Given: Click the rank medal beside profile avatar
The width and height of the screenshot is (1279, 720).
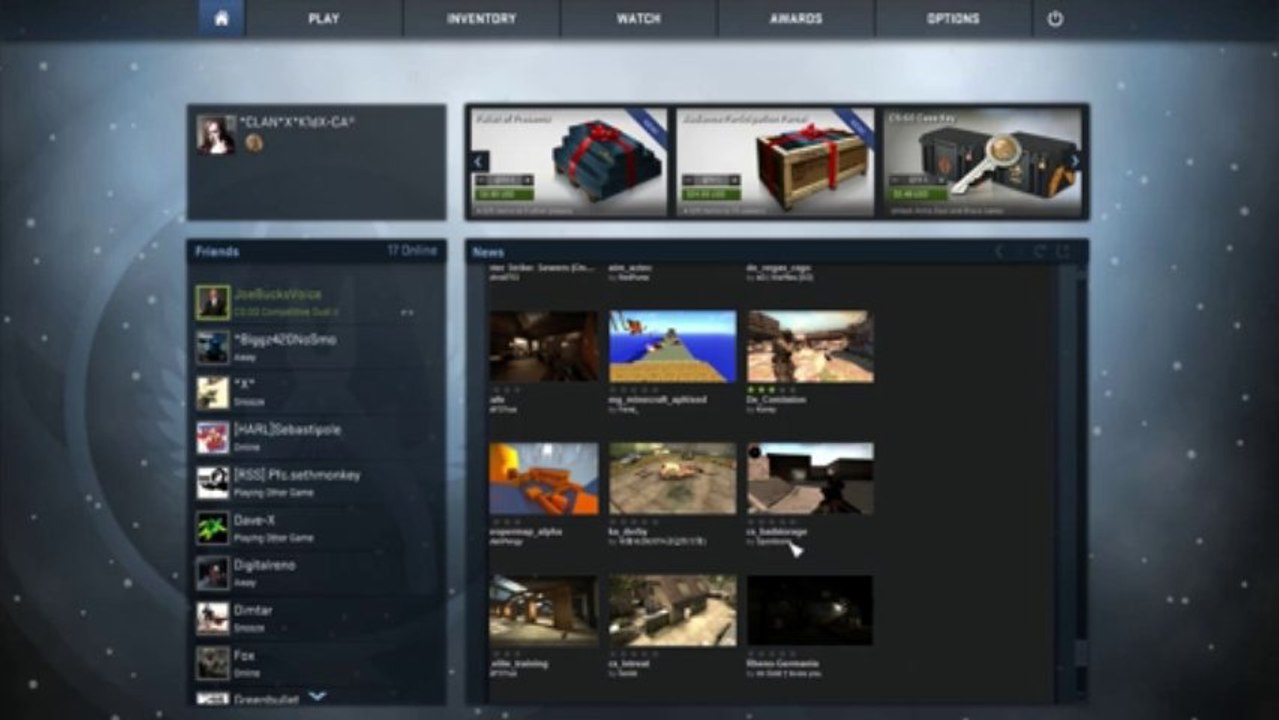Looking at the screenshot, I should (254, 143).
